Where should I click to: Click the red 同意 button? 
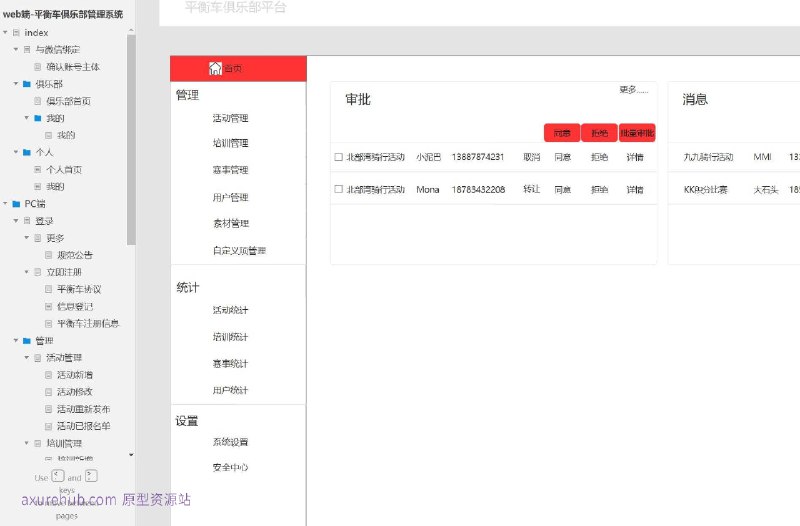click(x=562, y=133)
